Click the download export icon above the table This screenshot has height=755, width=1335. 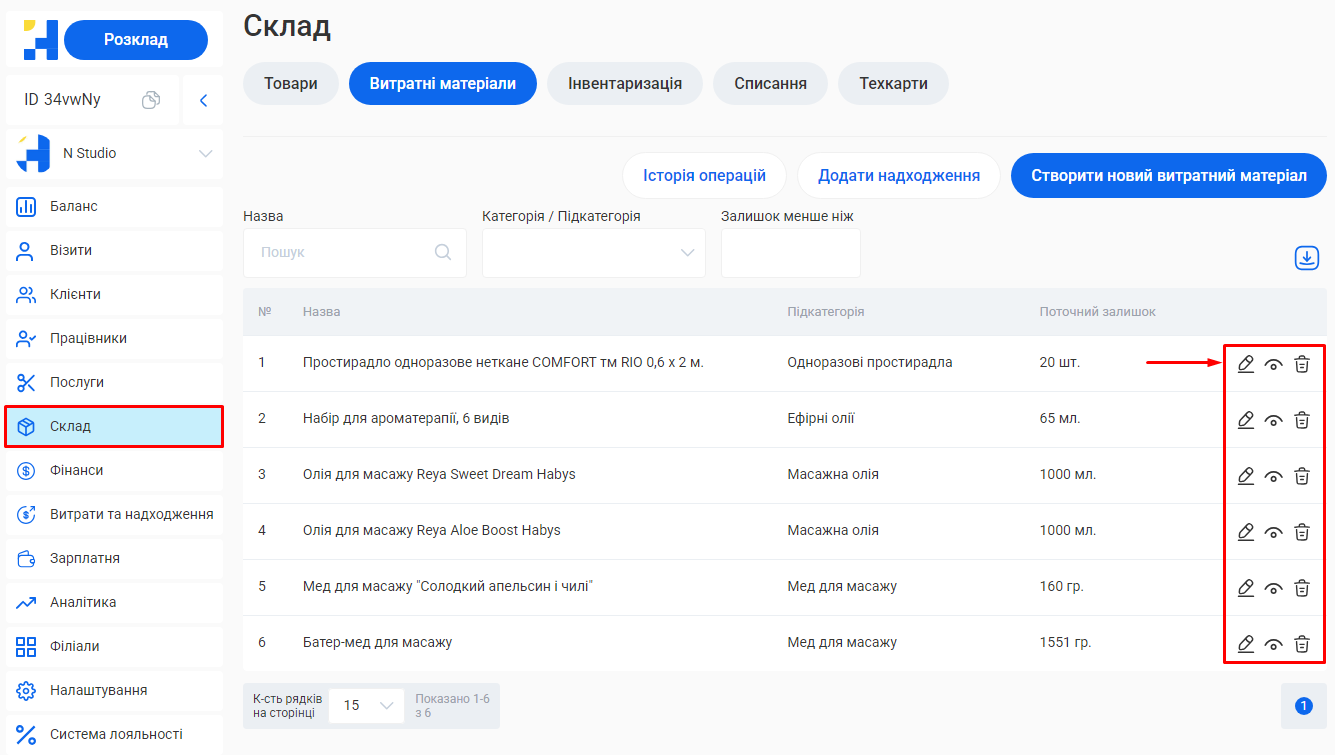[x=1306, y=258]
